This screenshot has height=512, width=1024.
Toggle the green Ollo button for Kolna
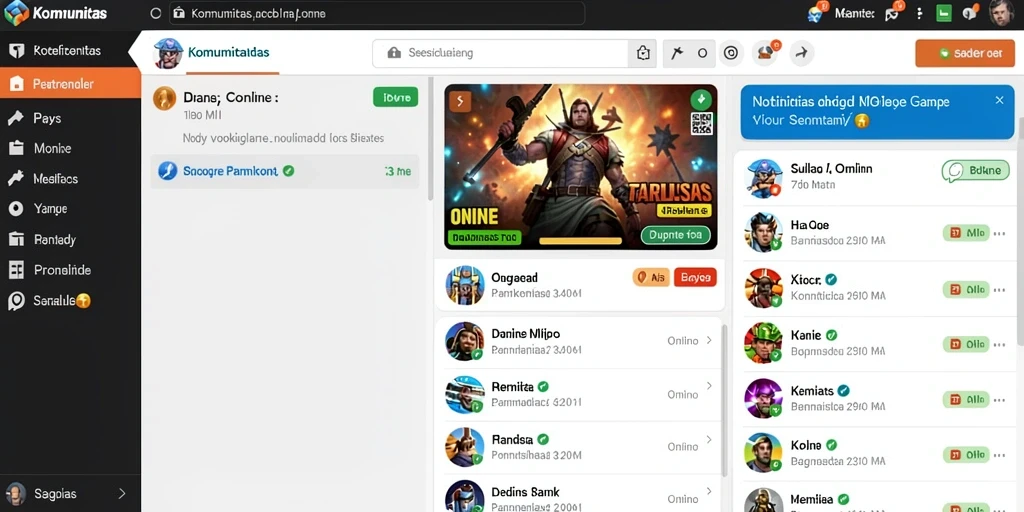point(966,455)
